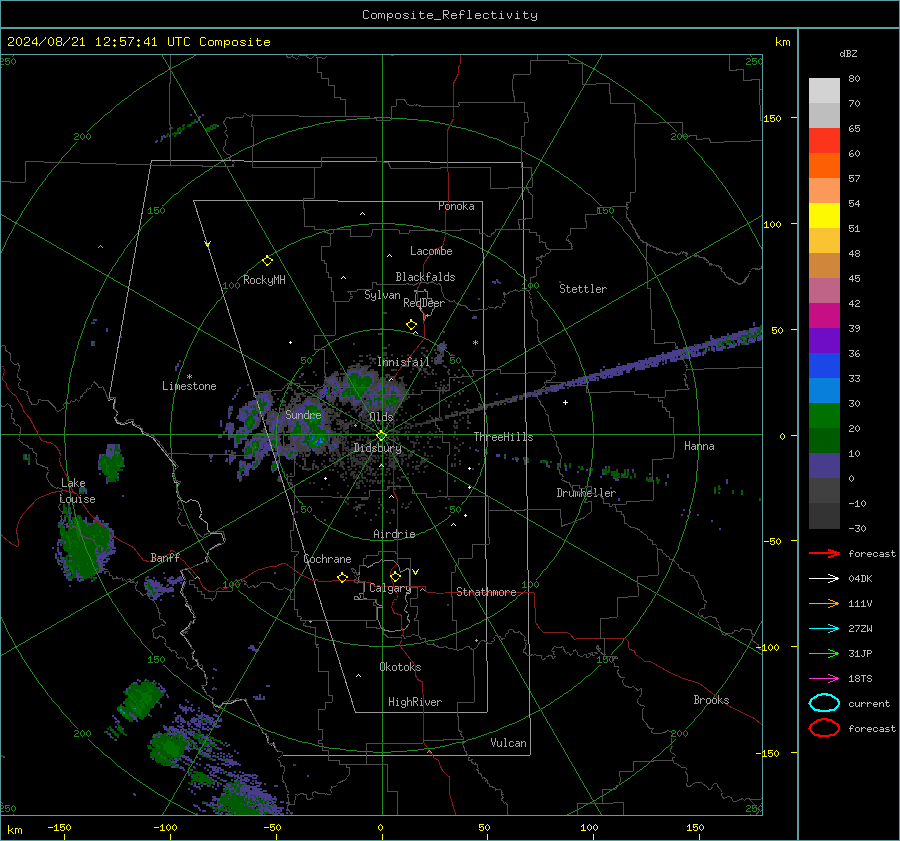Click the green 31JP arrow legend icon

824,653
